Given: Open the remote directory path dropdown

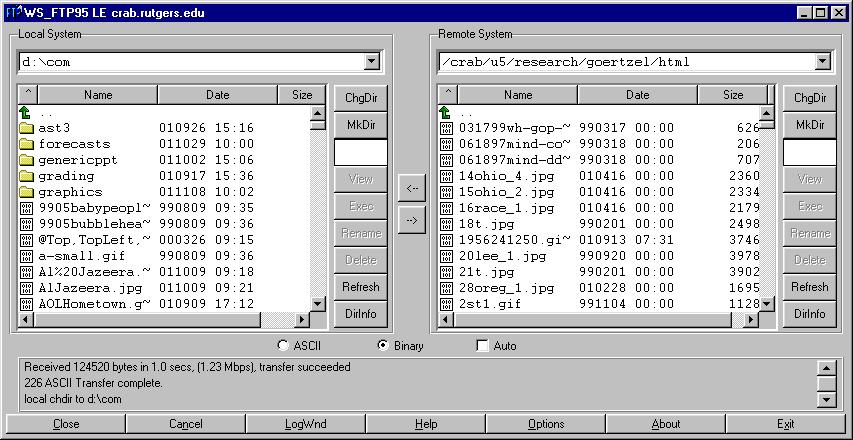Looking at the screenshot, I should (822, 62).
